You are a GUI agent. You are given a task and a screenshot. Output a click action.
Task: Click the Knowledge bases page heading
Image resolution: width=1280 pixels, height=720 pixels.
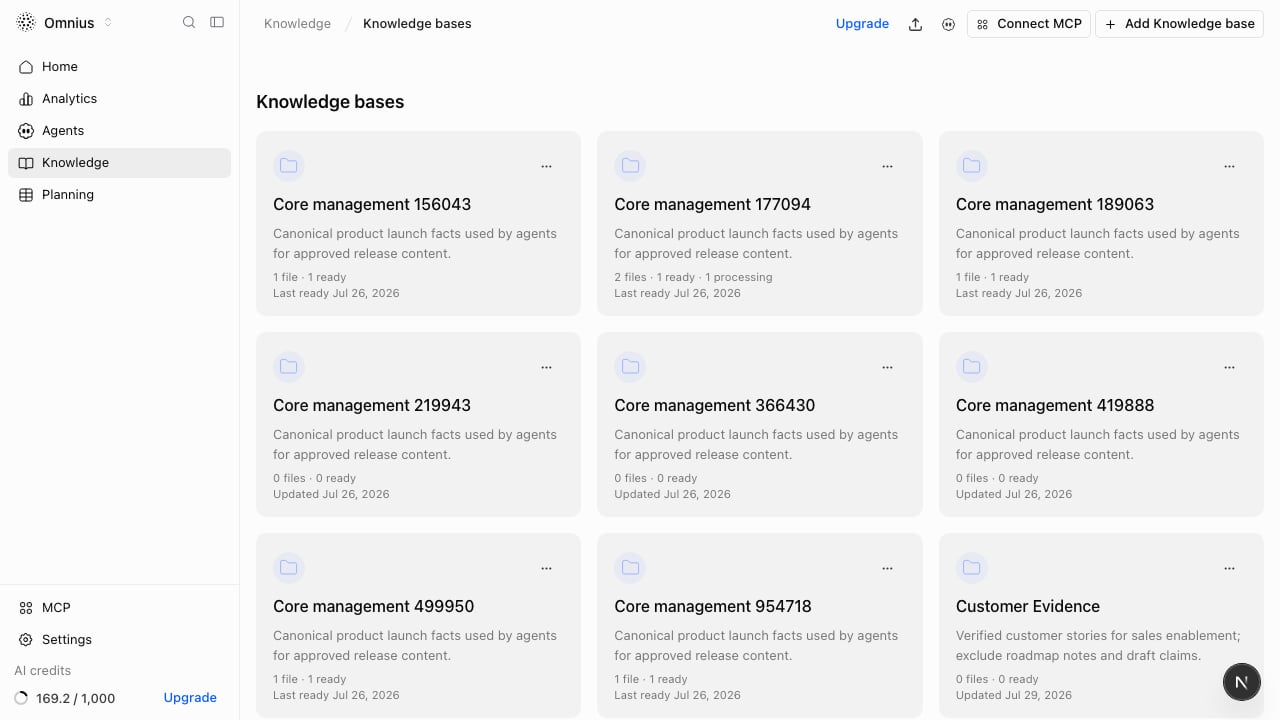[330, 102]
